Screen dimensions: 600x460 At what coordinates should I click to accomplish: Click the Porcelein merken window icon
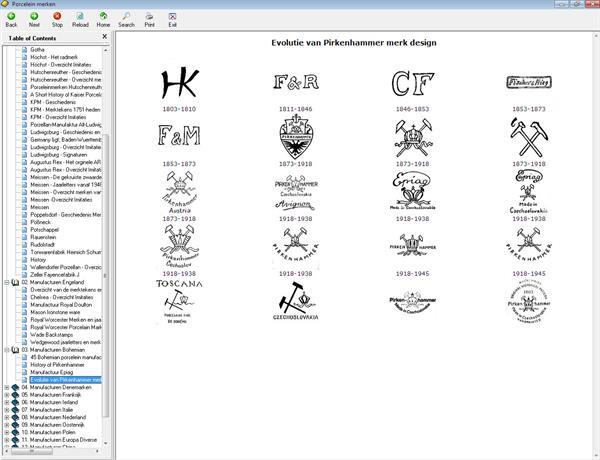(5, 4)
